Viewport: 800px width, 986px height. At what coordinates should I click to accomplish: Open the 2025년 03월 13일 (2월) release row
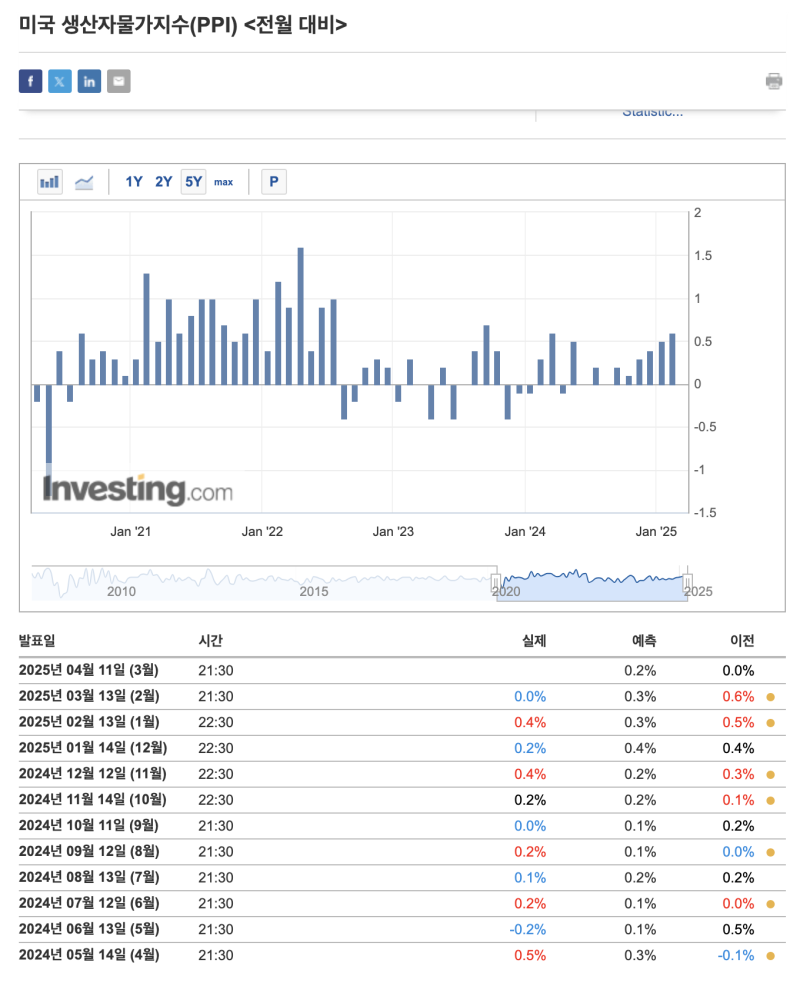(x=89, y=696)
